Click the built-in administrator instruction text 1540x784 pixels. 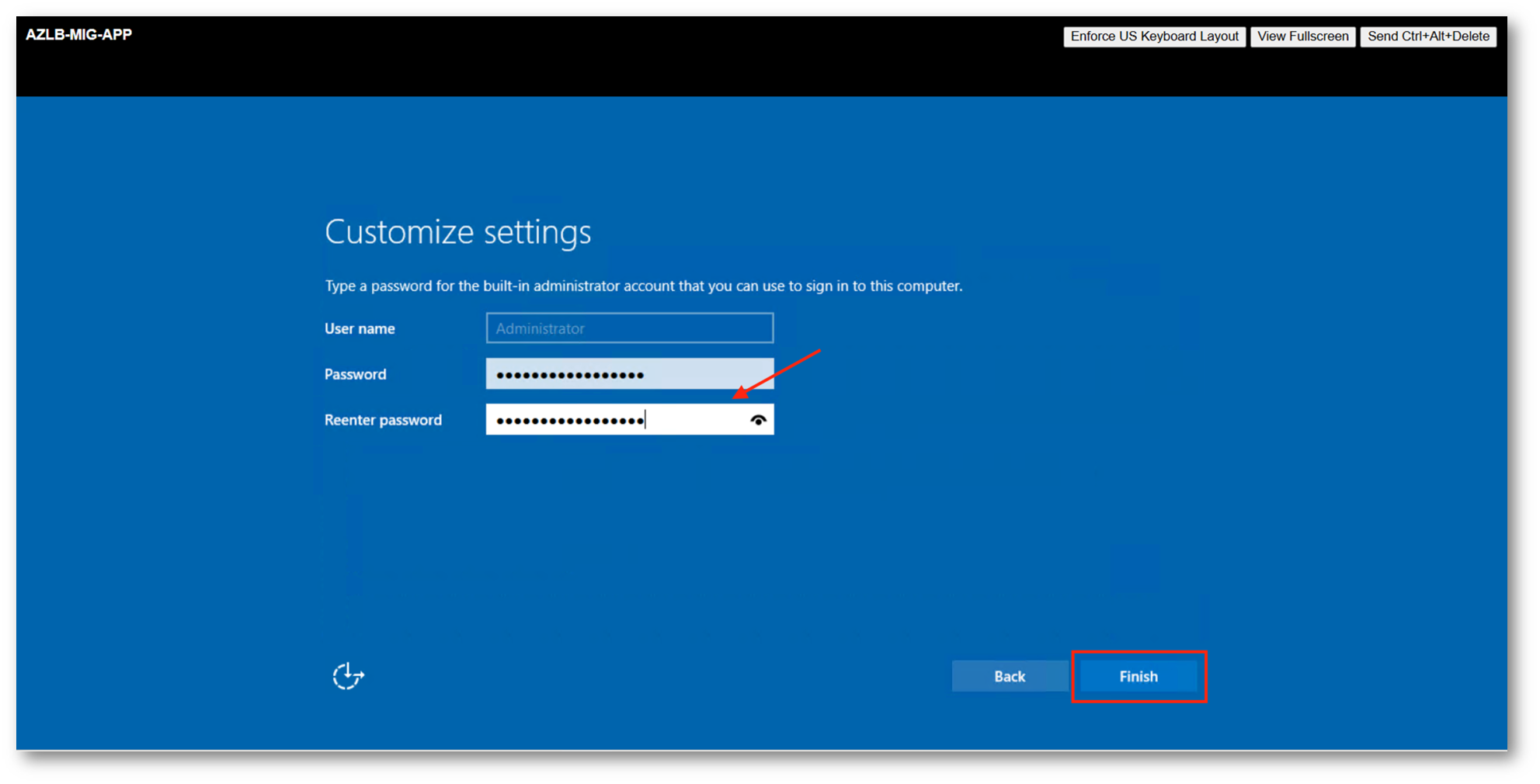click(x=643, y=286)
